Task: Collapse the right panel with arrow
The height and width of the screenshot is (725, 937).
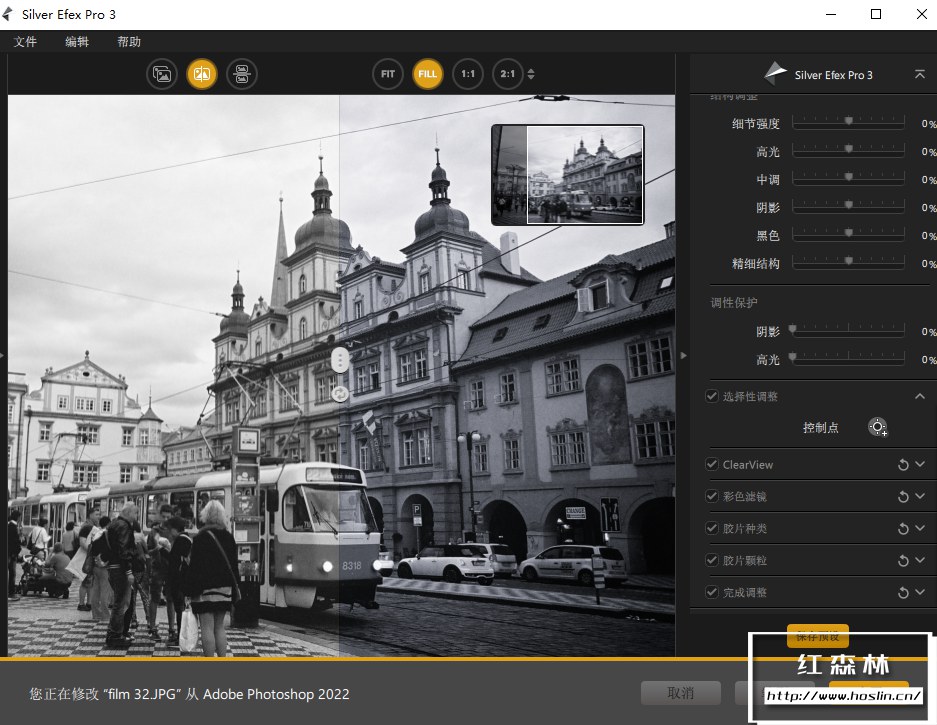Action: (684, 355)
